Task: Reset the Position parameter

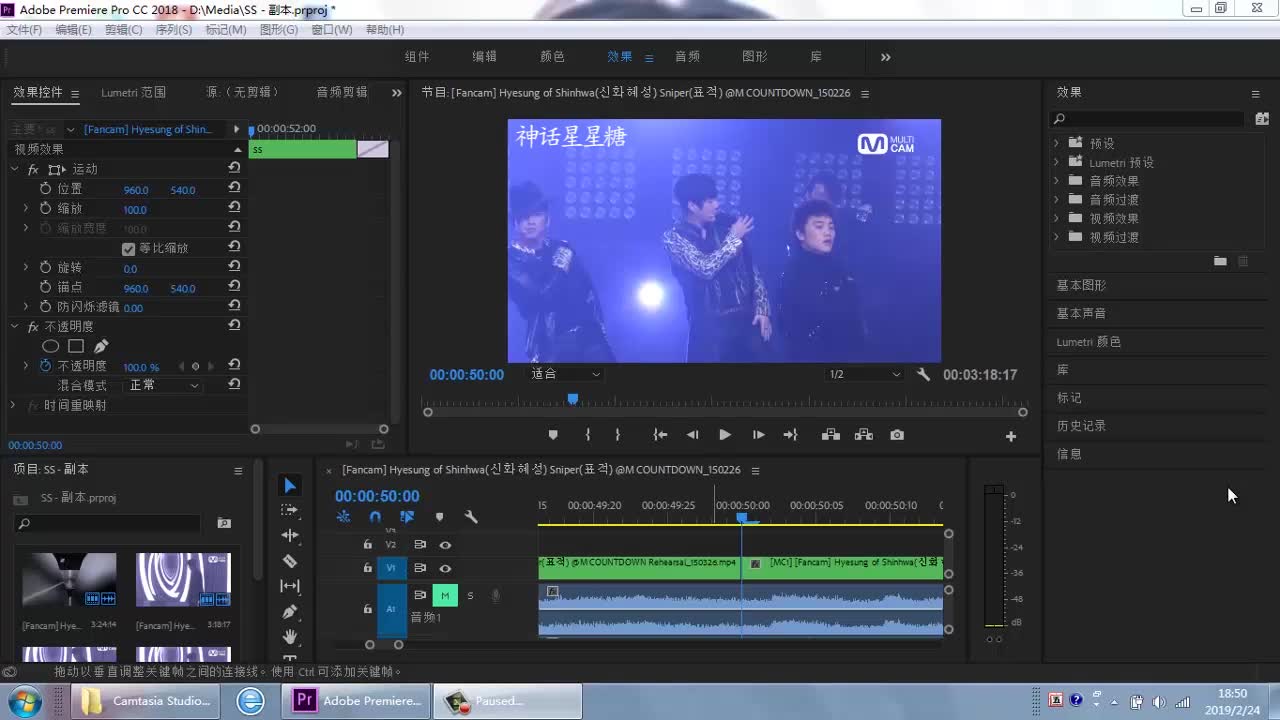Action: point(234,188)
